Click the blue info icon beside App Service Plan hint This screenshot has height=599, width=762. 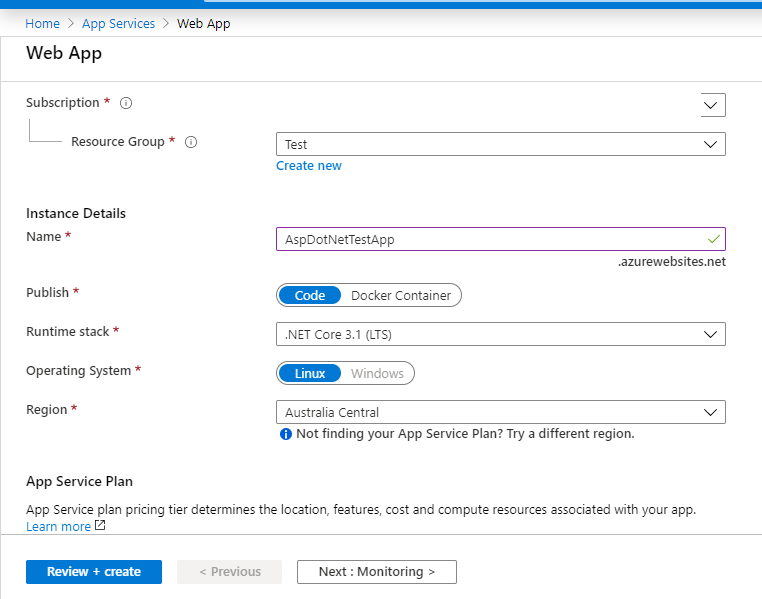click(286, 434)
